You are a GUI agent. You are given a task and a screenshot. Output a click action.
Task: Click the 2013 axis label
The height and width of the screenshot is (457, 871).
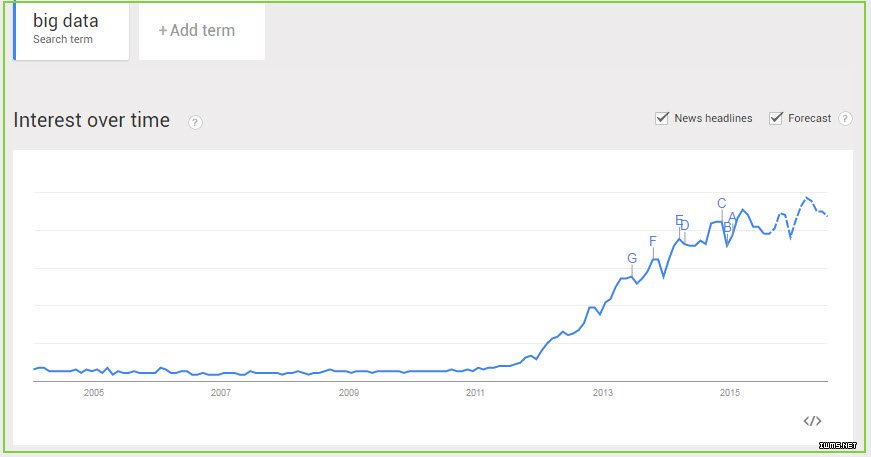click(x=603, y=393)
